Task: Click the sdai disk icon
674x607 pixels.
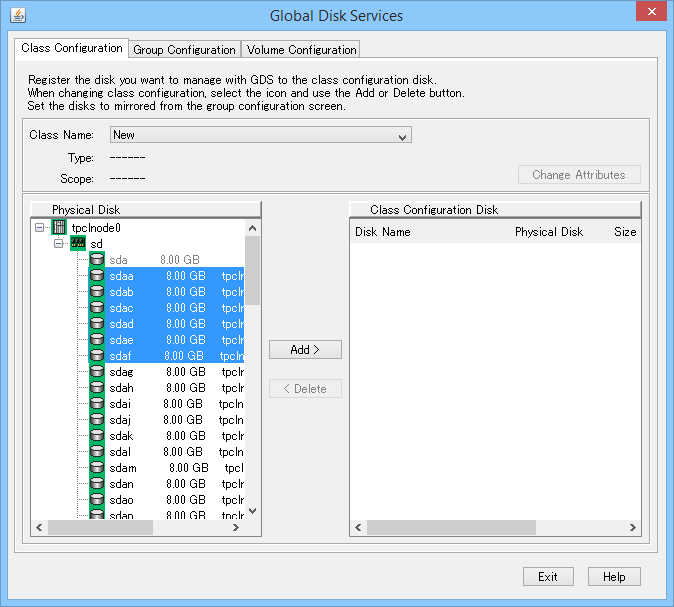Action: (97, 404)
